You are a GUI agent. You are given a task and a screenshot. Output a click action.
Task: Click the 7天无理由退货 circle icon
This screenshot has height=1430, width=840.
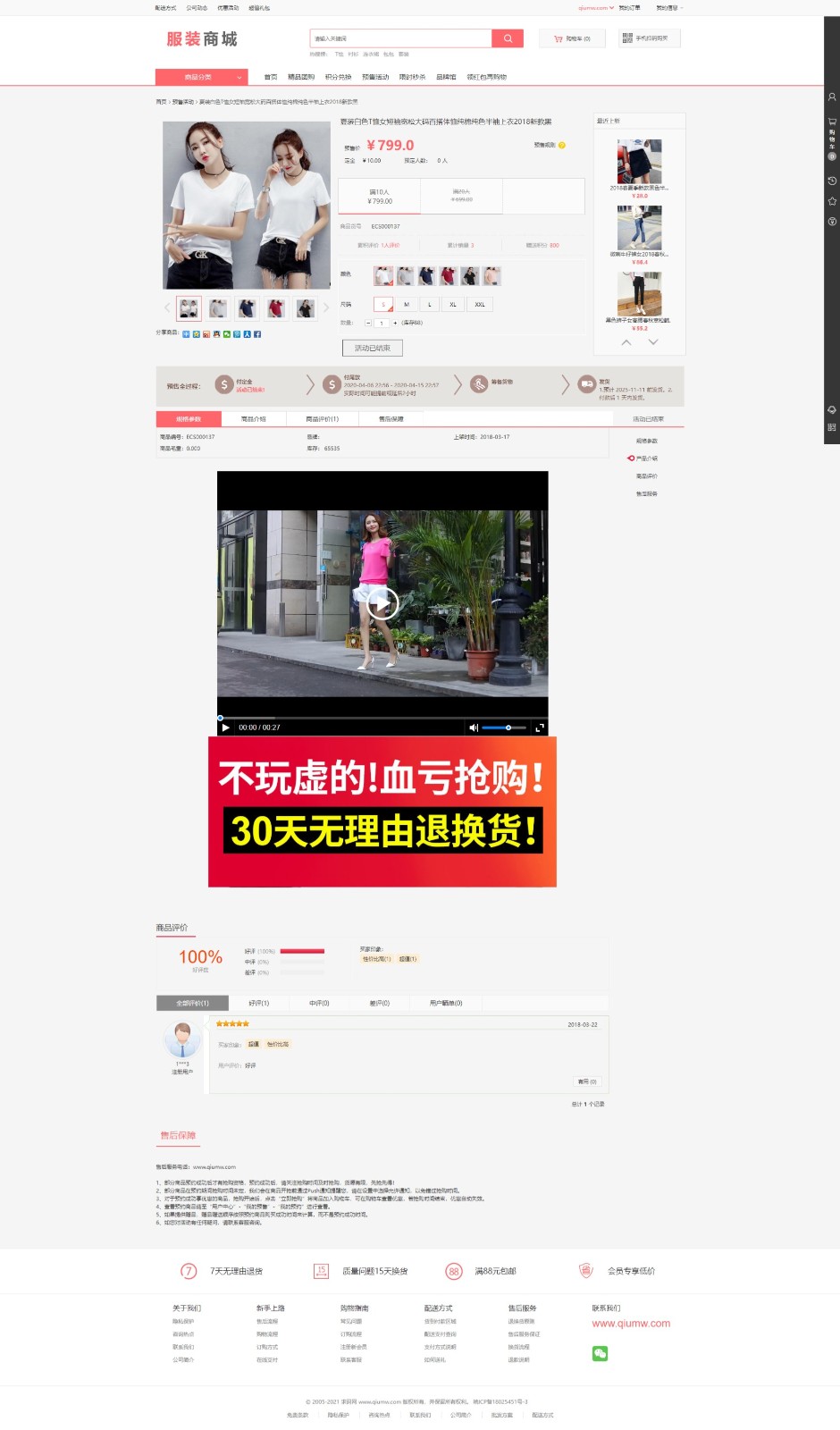tap(189, 1271)
